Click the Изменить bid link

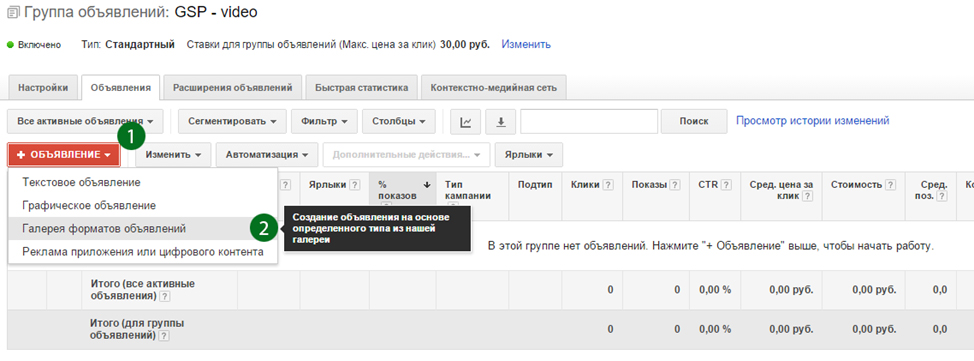(526, 45)
